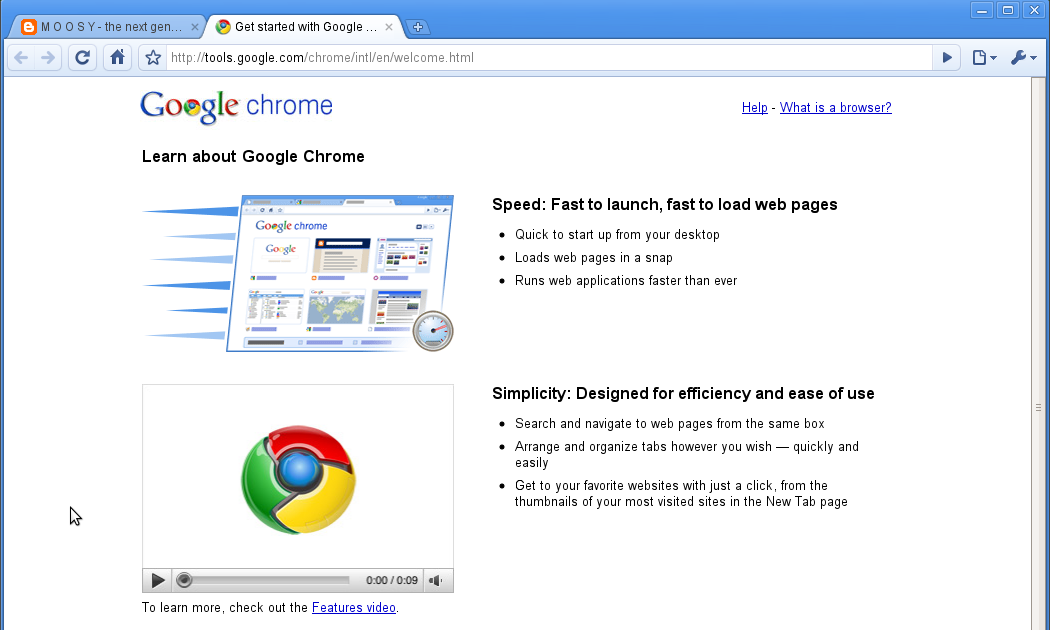Click 'Arrange and organize tabs' bullet text
Image resolution: width=1050 pixels, height=630 pixels.
pos(686,455)
